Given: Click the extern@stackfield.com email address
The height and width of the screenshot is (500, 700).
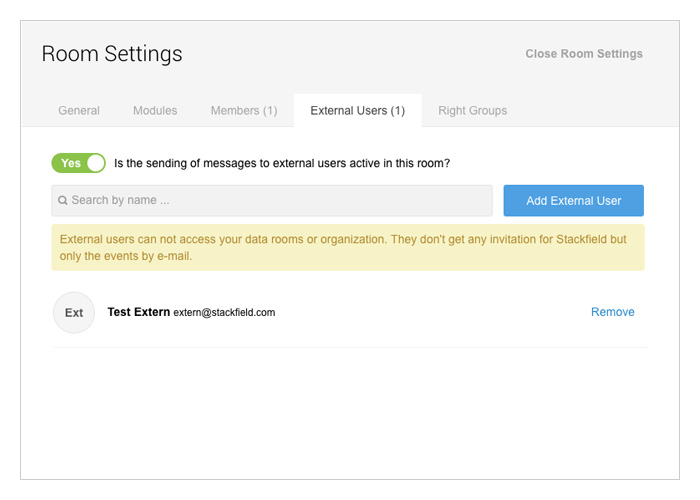Looking at the screenshot, I should click(x=224, y=312).
